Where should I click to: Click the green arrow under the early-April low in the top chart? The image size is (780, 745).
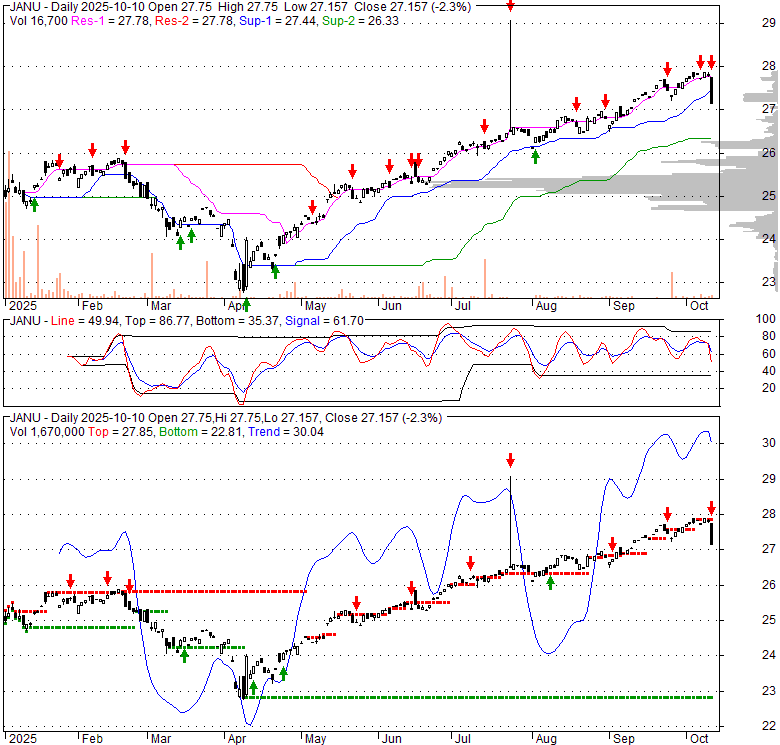(246, 304)
